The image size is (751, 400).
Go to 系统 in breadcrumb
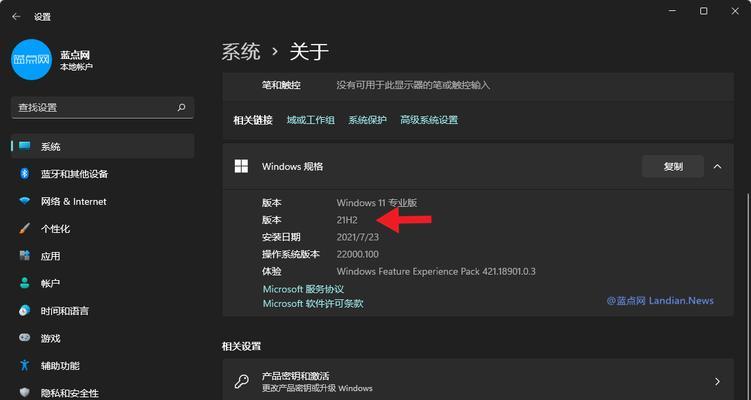241,52
